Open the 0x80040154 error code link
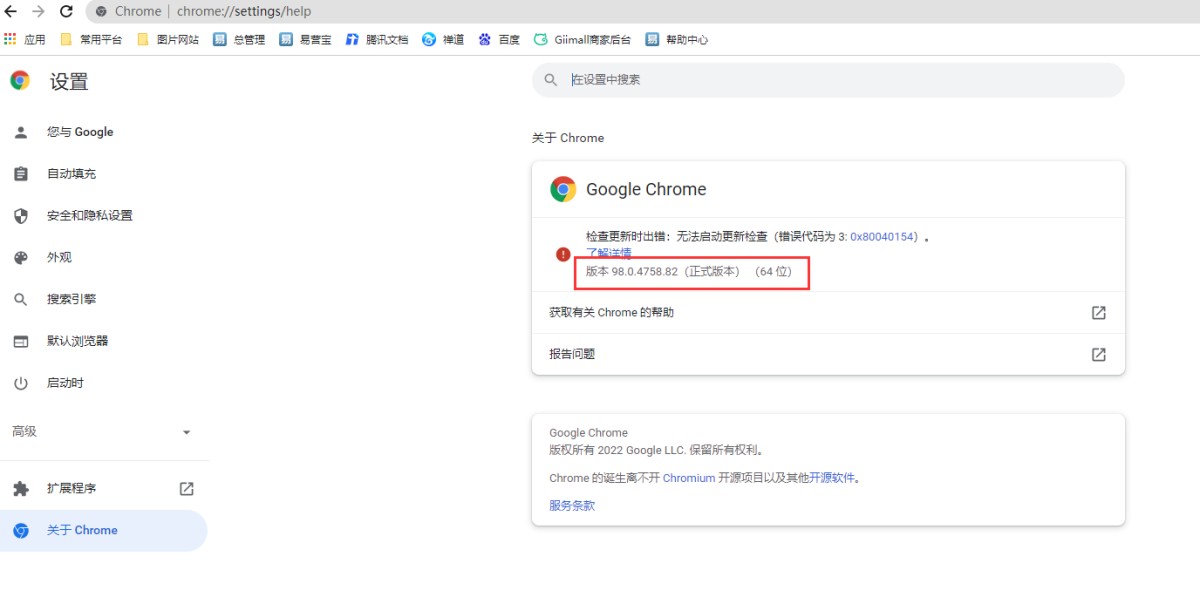Image resolution: width=1200 pixels, height=597 pixels. 884,237
